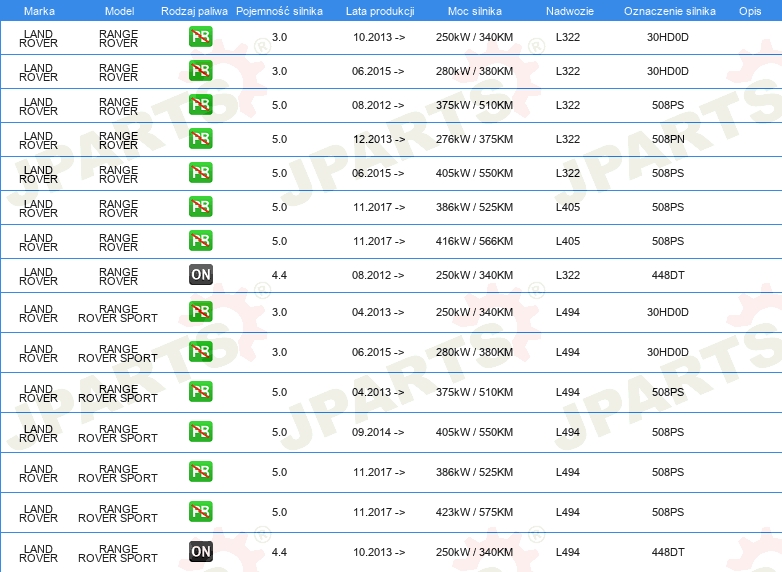Screen dimensions: 782x572
Task: Click the petrol icon in the 09.2014 row
Action: 200,431
